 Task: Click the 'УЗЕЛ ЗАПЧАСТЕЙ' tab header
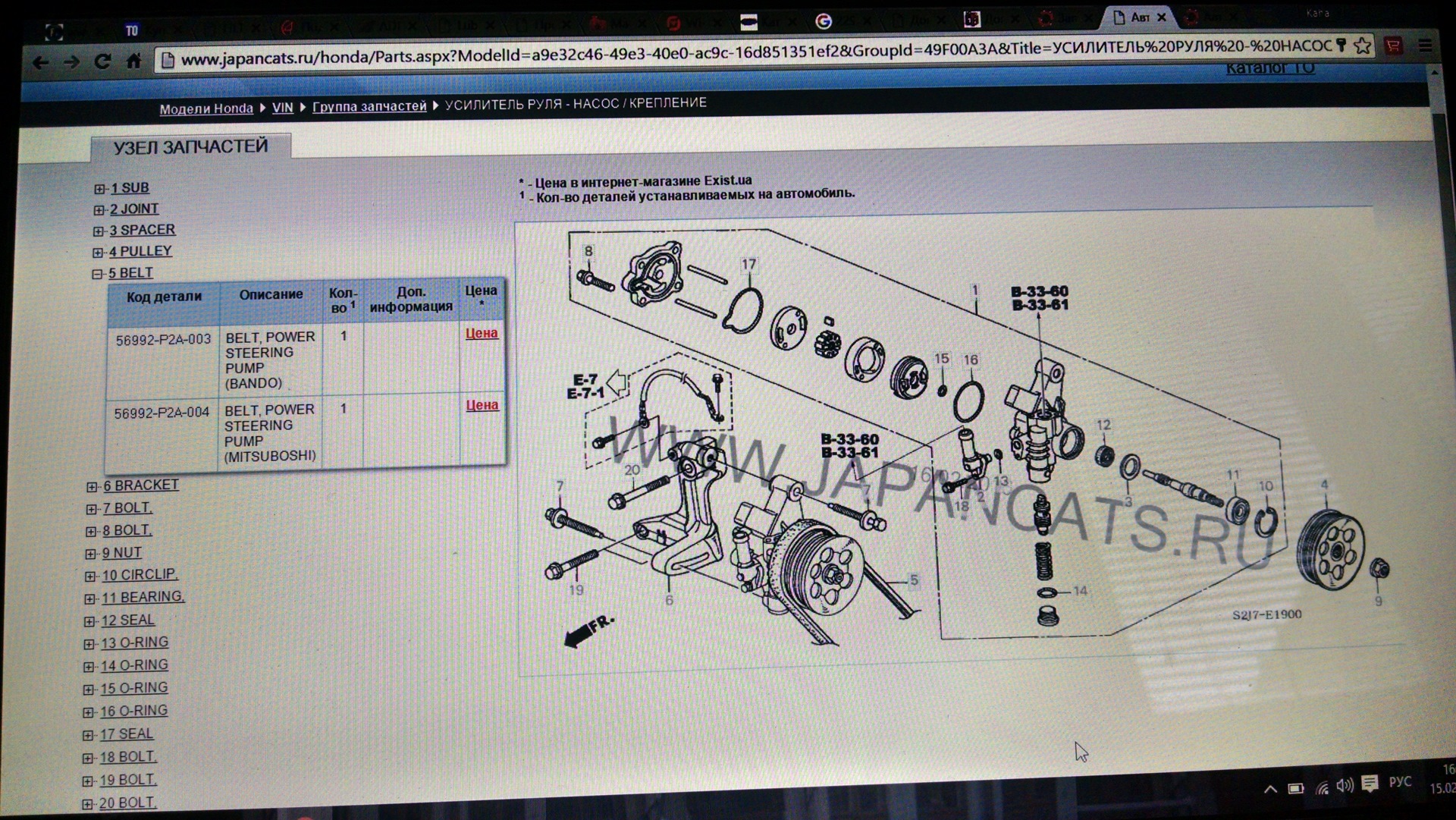190,147
